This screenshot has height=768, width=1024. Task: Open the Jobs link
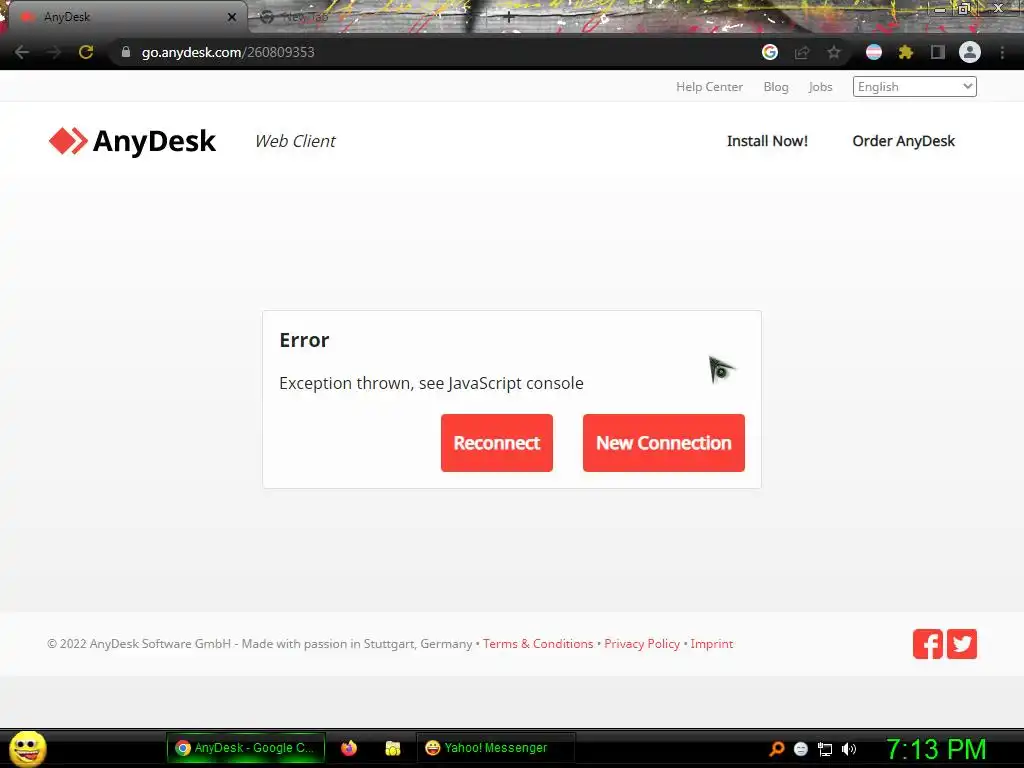pos(820,87)
